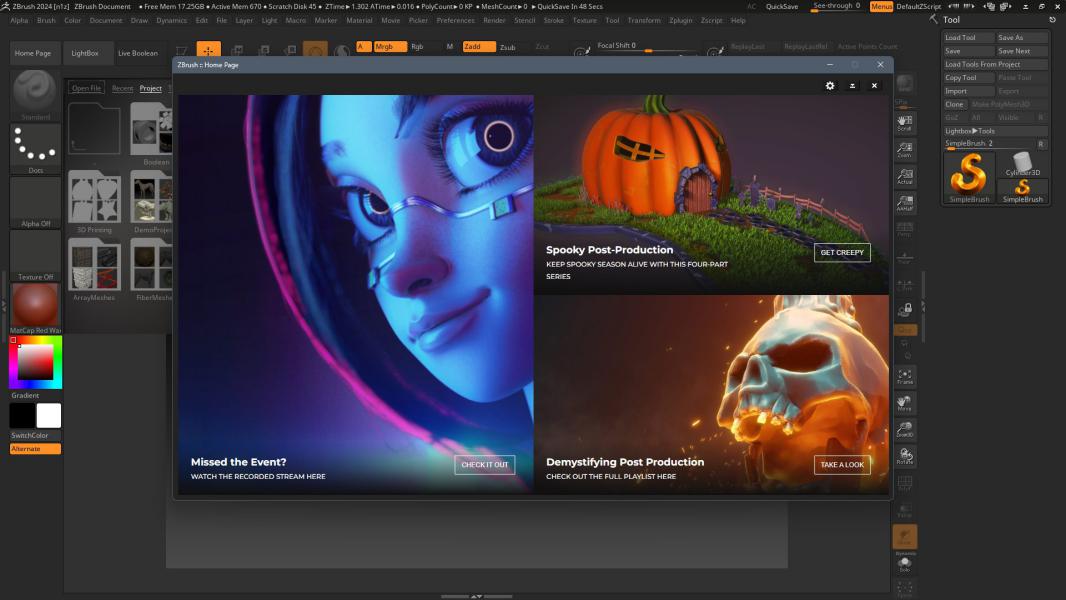Toggle Rgb mode
Viewport: 1066px width, 600px height.
tap(417, 47)
